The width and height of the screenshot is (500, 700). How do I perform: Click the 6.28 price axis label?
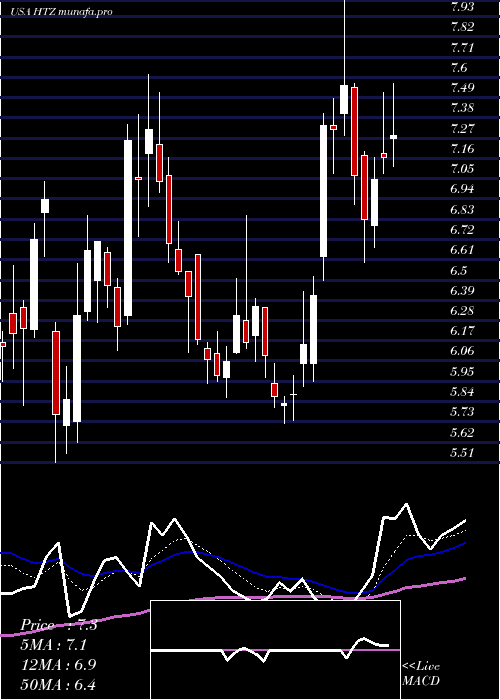point(463,311)
